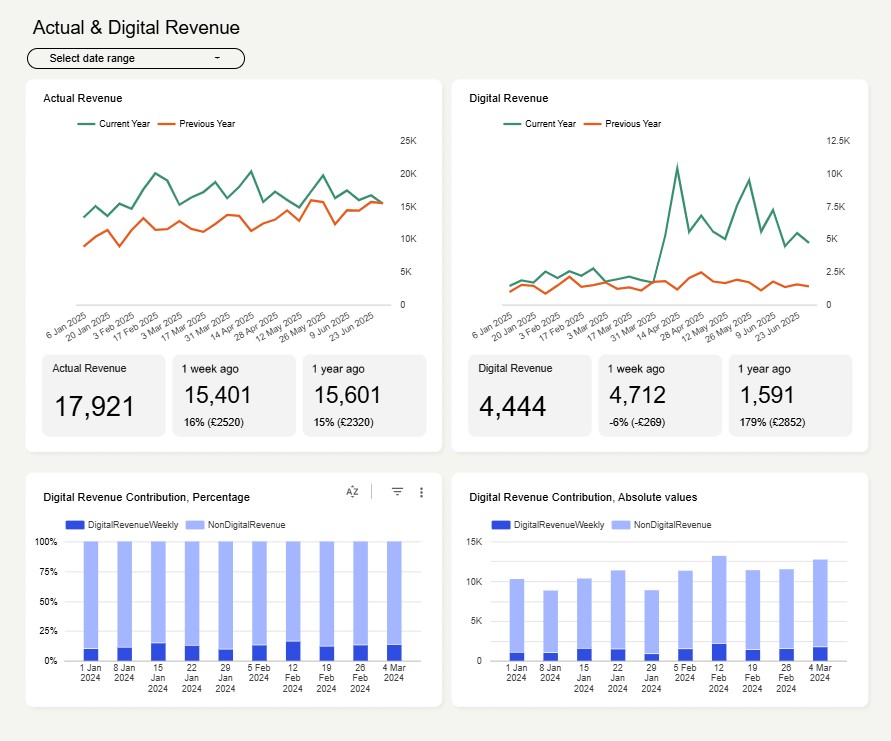Click the Actual Revenue 1 week ago scorecard
Image resolution: width=891 pixels, height=741 pixels.
click(233, 395)
